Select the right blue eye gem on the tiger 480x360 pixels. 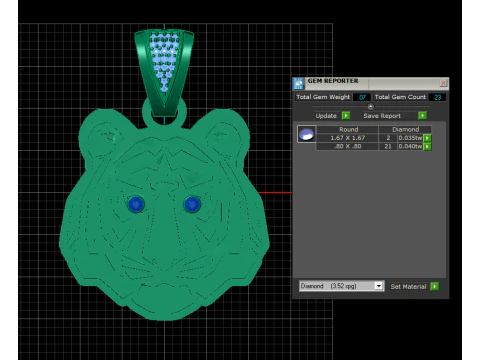pos(192,204)
